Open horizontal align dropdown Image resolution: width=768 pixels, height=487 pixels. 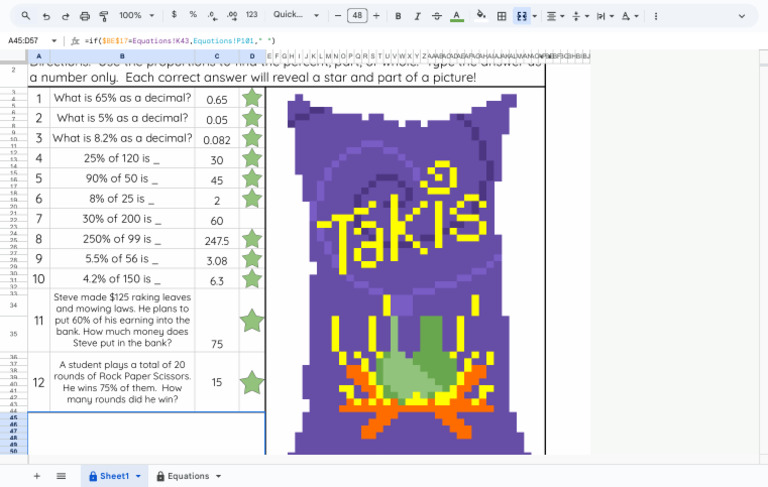pos(555,16)
